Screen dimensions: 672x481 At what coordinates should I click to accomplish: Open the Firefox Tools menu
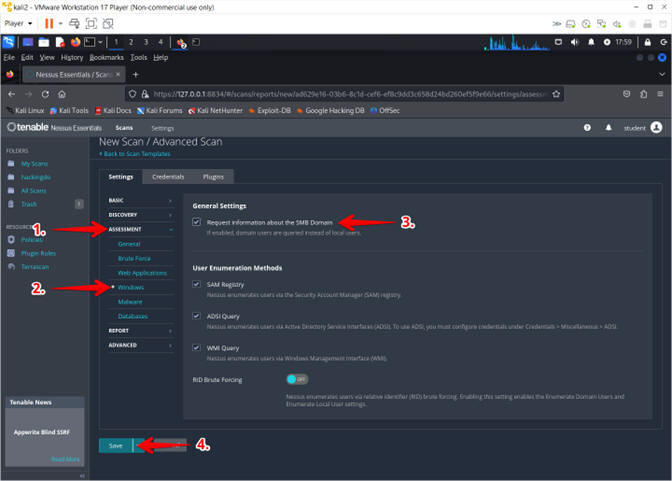pyautogui.click(x=138, y=57)
